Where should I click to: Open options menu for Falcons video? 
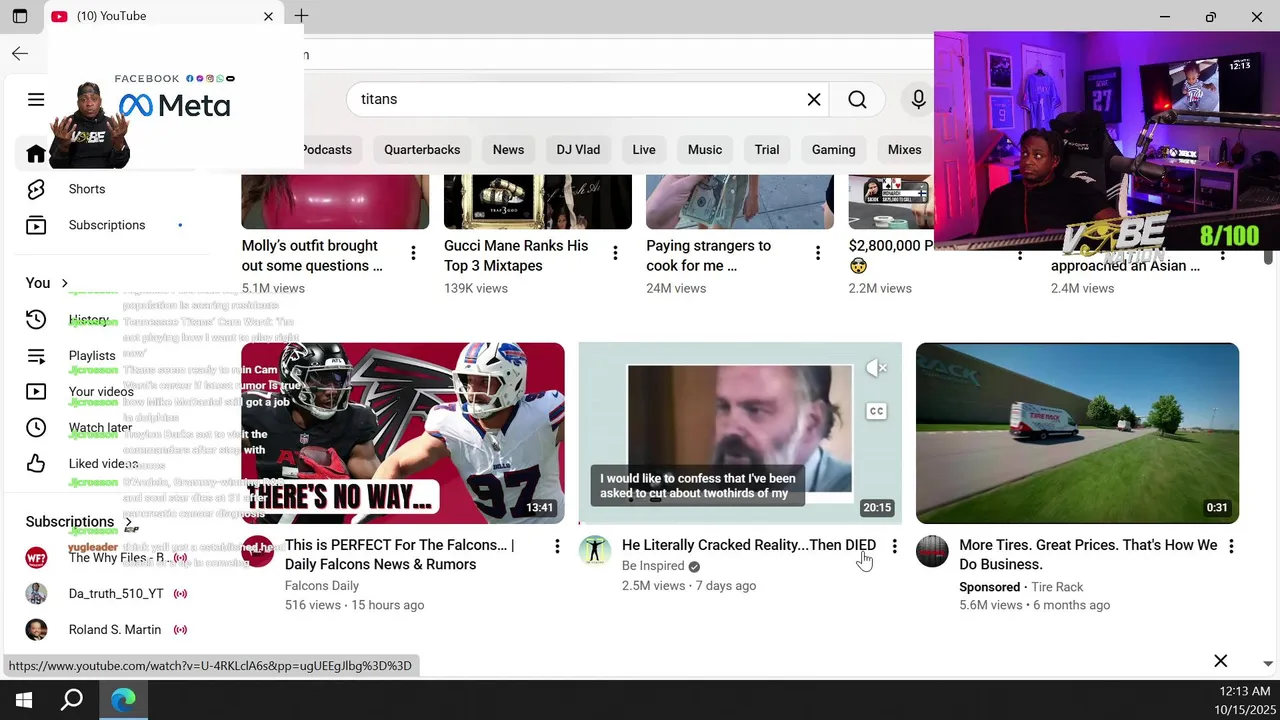[x=557, y=546]
